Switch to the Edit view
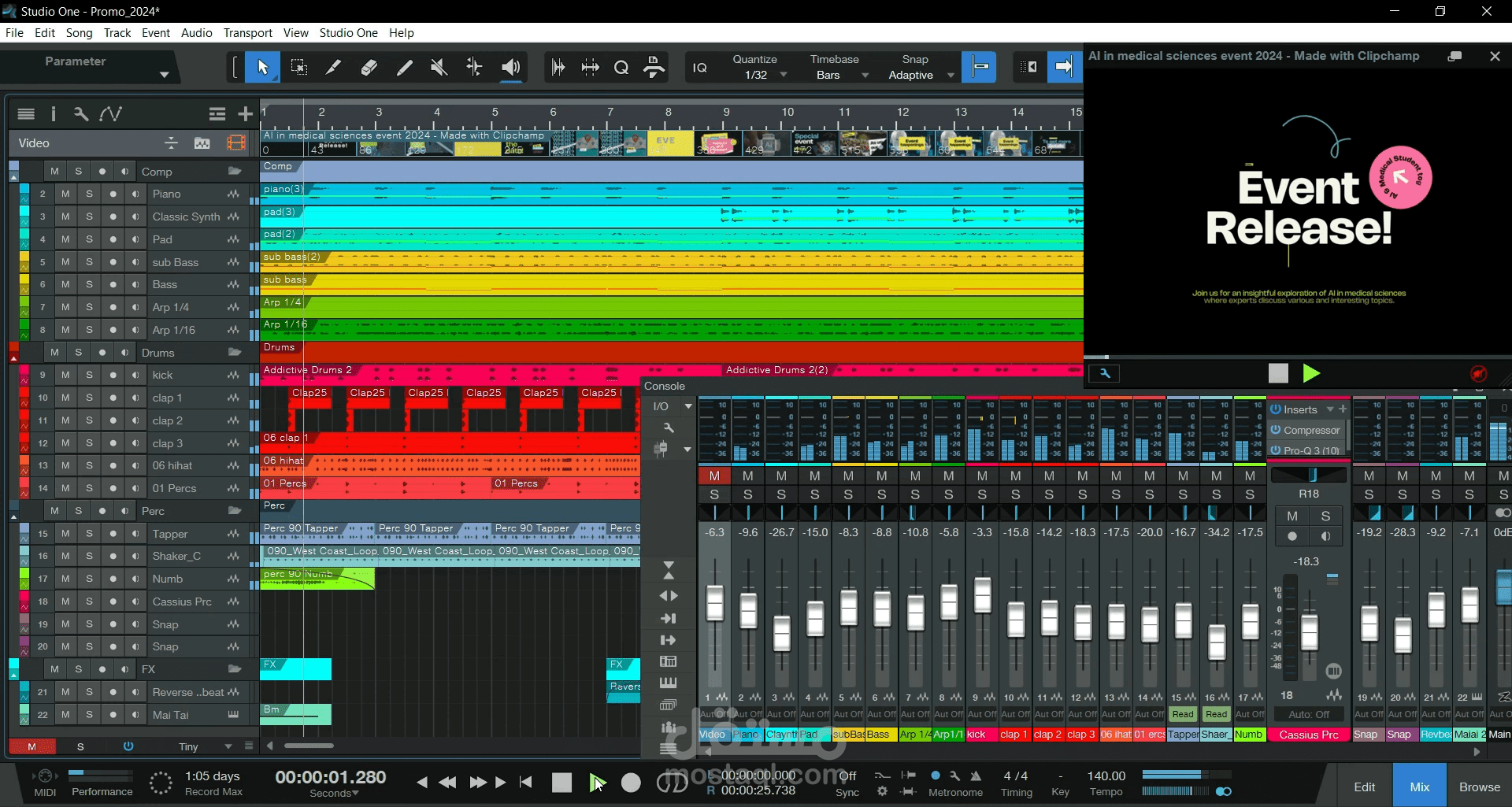 tap(1364, 787)
